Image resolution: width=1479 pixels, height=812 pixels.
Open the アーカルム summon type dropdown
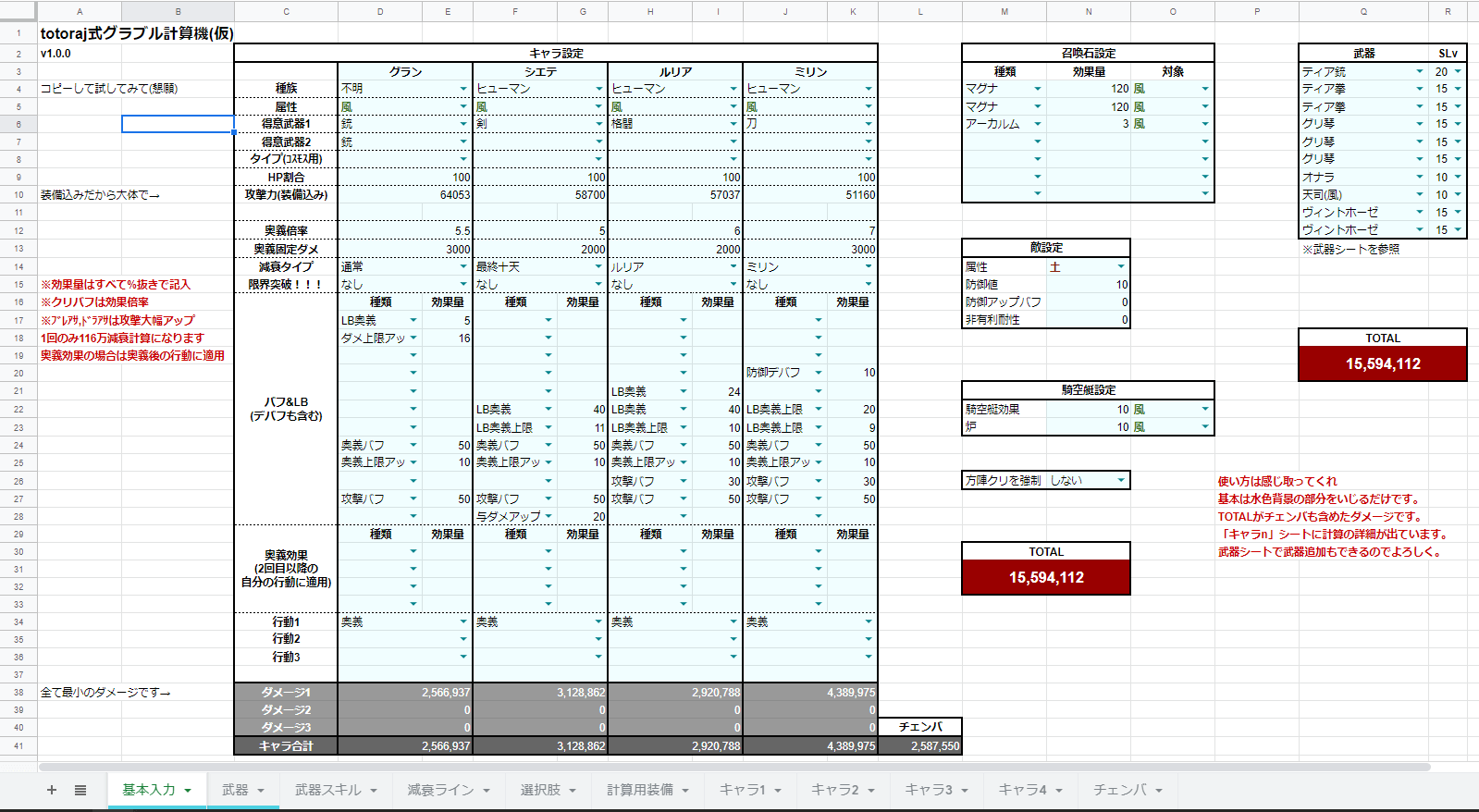click(x=1038, y=124)
